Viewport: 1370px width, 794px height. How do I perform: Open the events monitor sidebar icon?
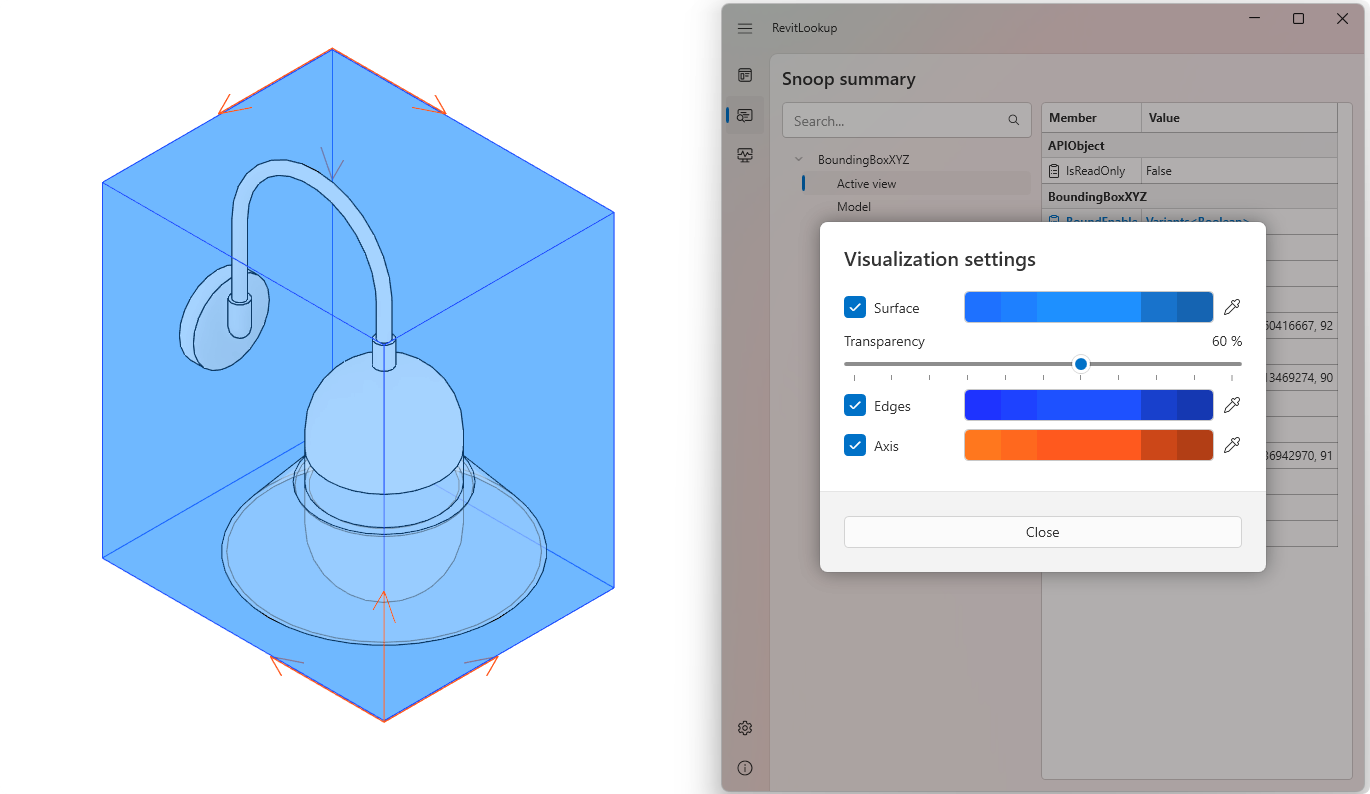pos(745,155)
